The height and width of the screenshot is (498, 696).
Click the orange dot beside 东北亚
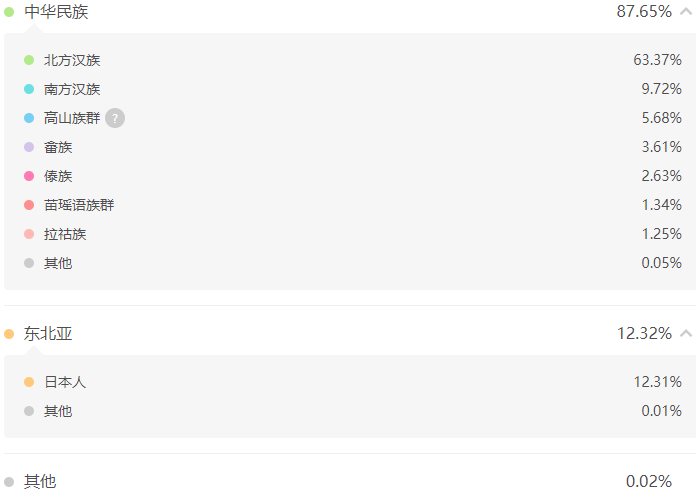(9, 334)
